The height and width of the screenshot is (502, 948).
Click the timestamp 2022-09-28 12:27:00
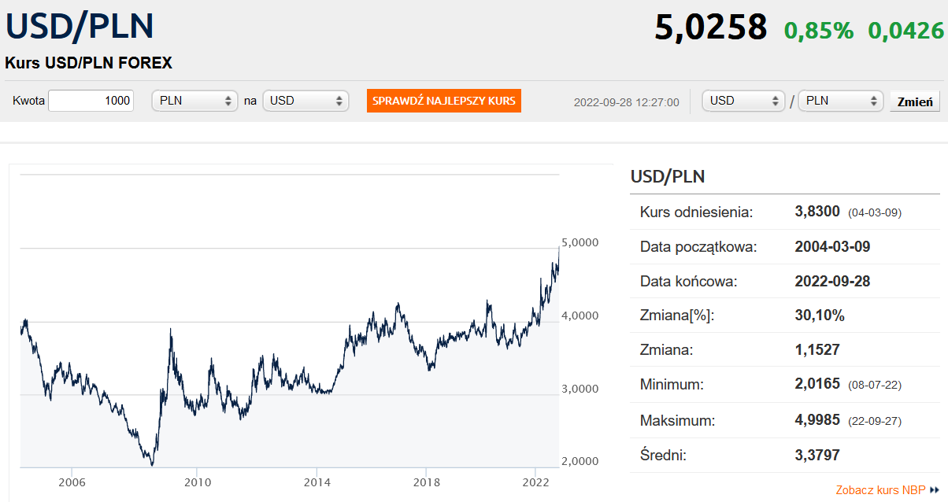tap(626, 102)
